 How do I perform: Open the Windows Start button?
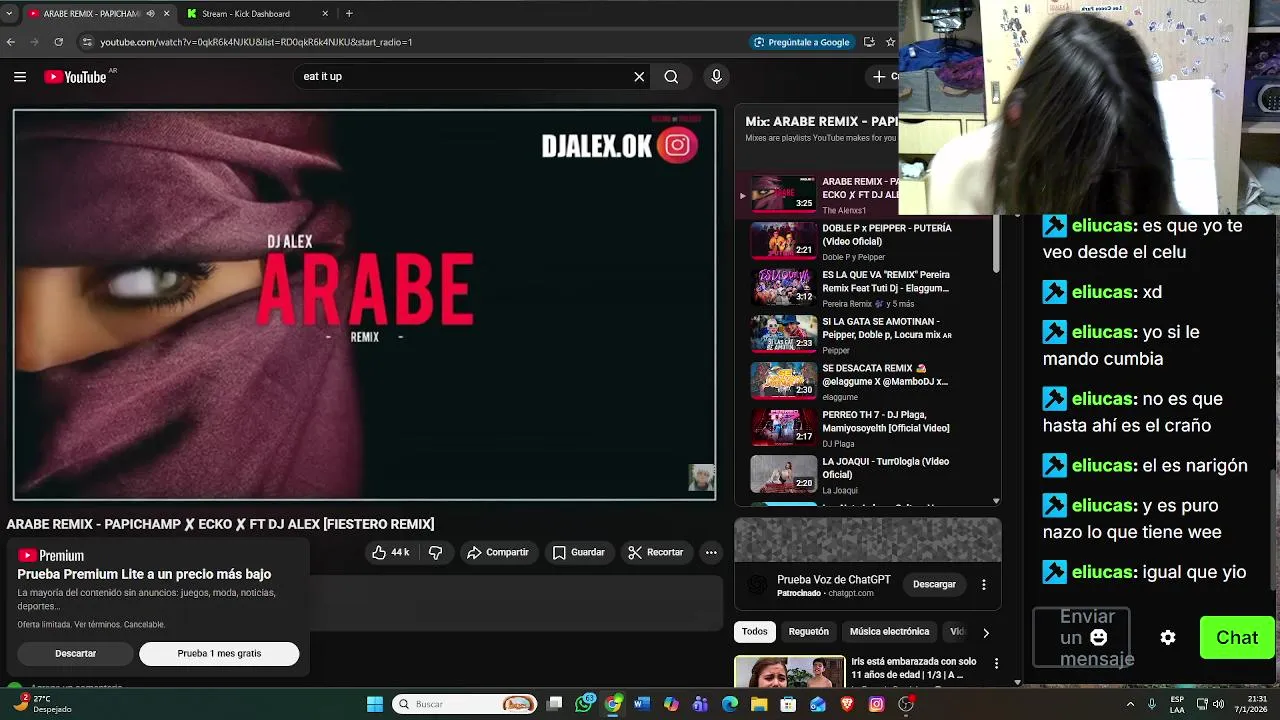click(375, 704)
